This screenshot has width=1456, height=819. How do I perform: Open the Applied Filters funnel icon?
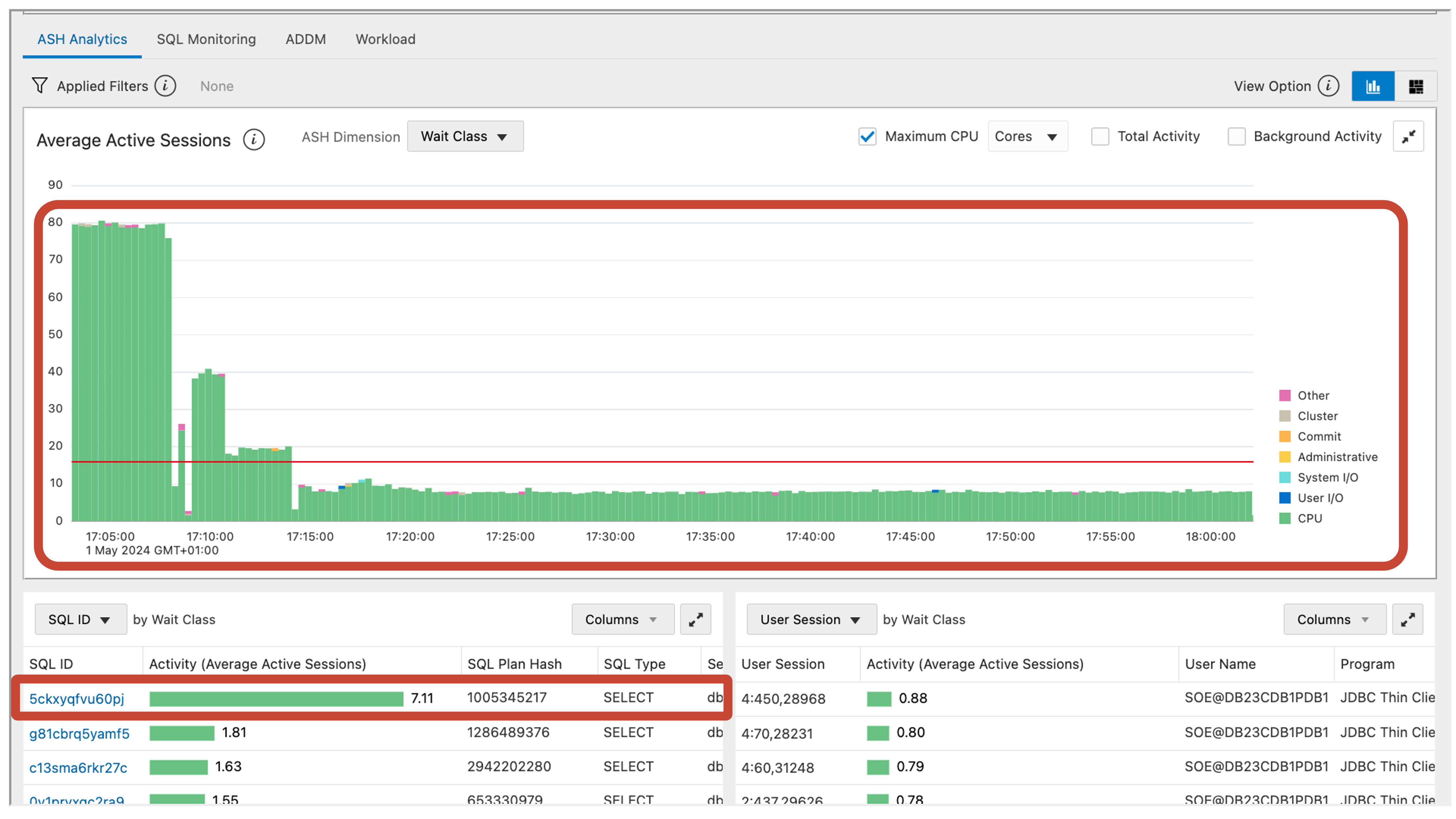pyautogui.click(x=40, y=85)
